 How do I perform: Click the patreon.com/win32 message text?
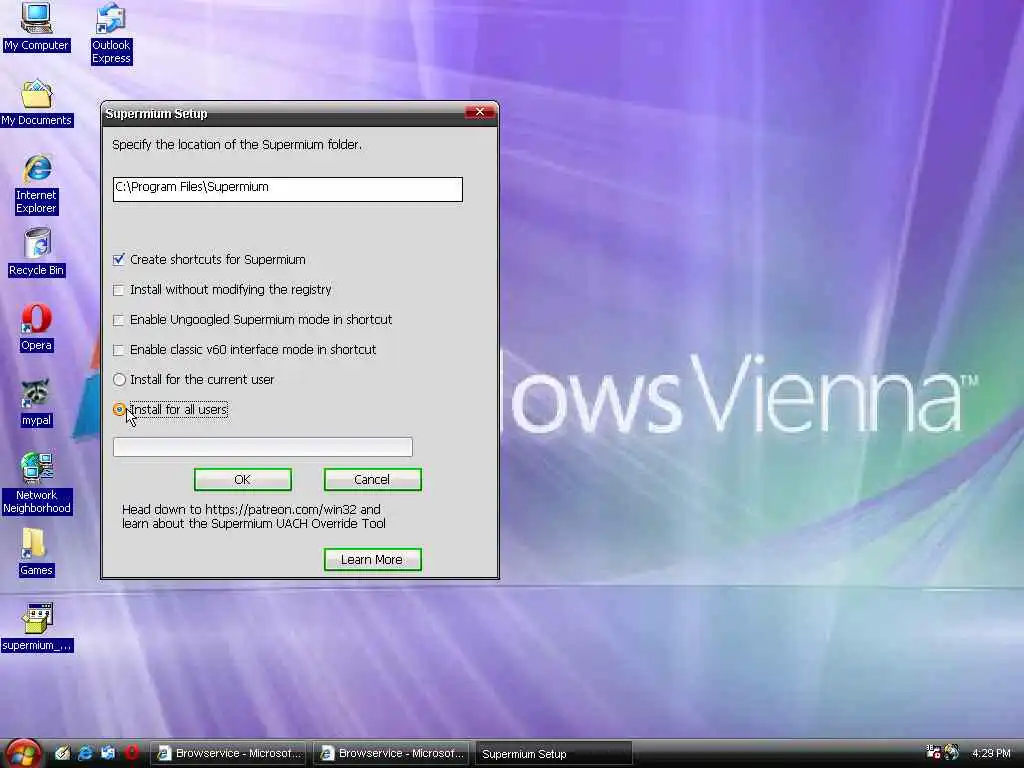253,517
